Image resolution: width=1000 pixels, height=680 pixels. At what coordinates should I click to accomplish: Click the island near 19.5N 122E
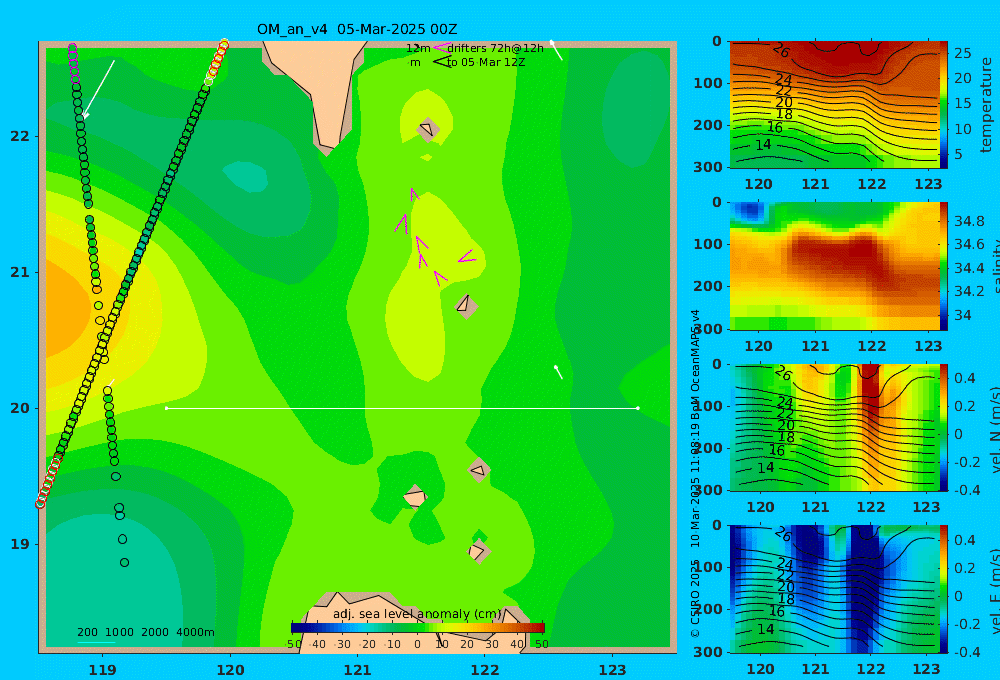pos(478,470)
